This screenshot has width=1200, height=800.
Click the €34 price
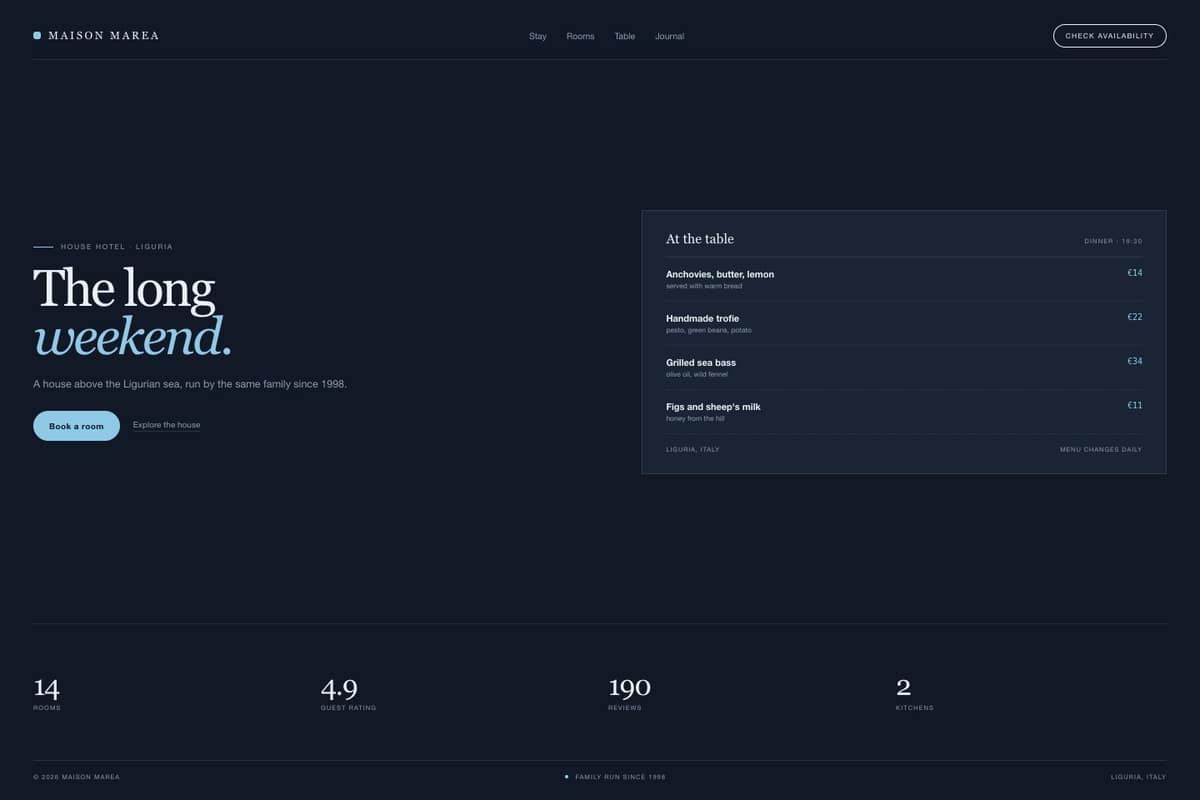[1134, 361]
